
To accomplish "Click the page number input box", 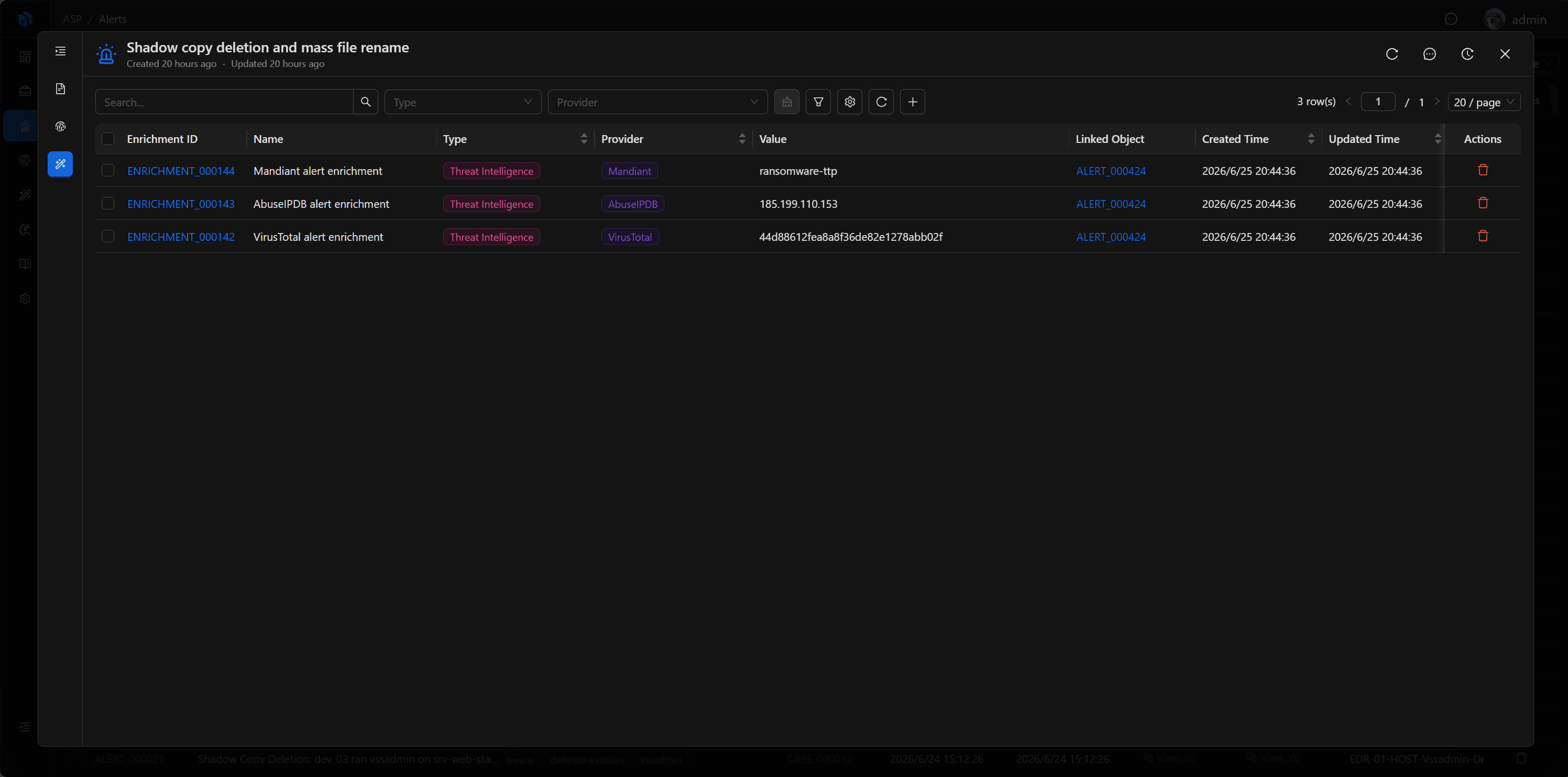I will pyautogui.click(x=1378, y=102).
